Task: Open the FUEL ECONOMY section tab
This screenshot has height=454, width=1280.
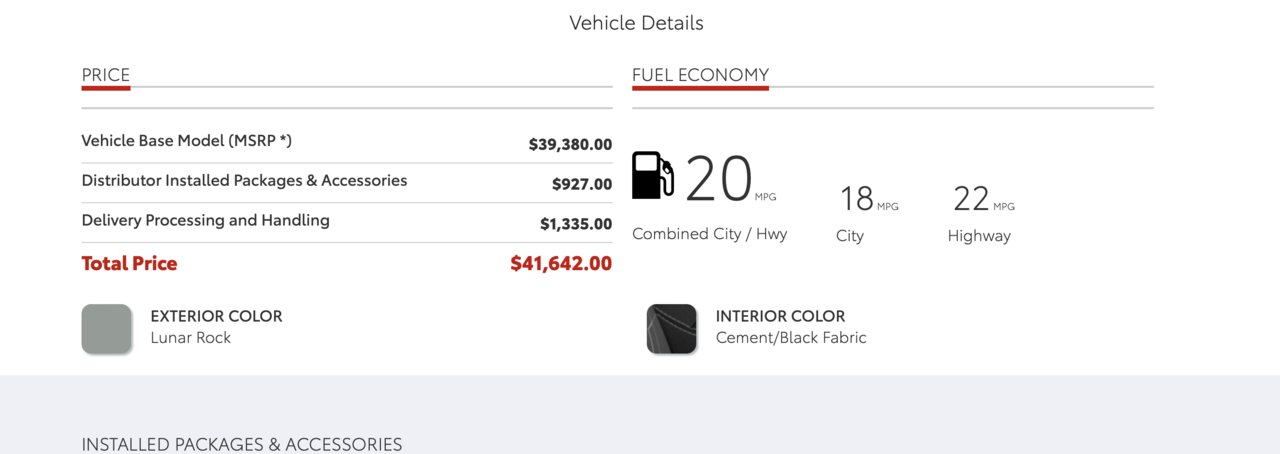Action: 700,75
